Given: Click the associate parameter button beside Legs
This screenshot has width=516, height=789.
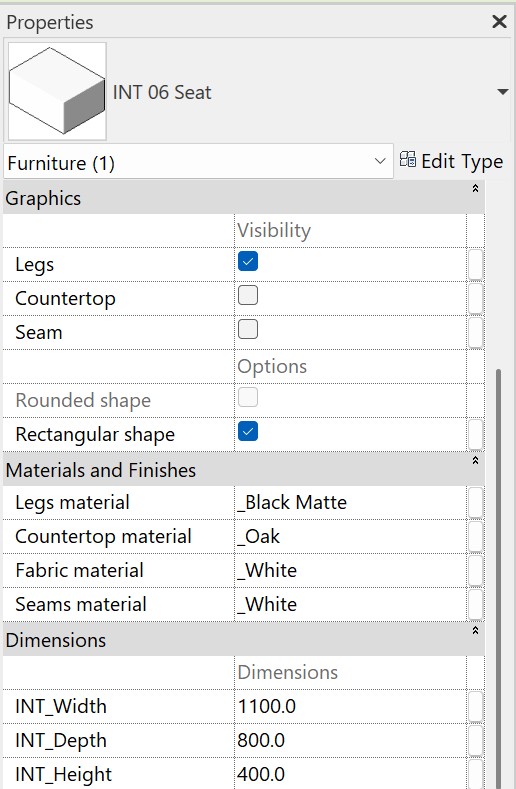Looking at the screenshot, I should click(475, 265).
